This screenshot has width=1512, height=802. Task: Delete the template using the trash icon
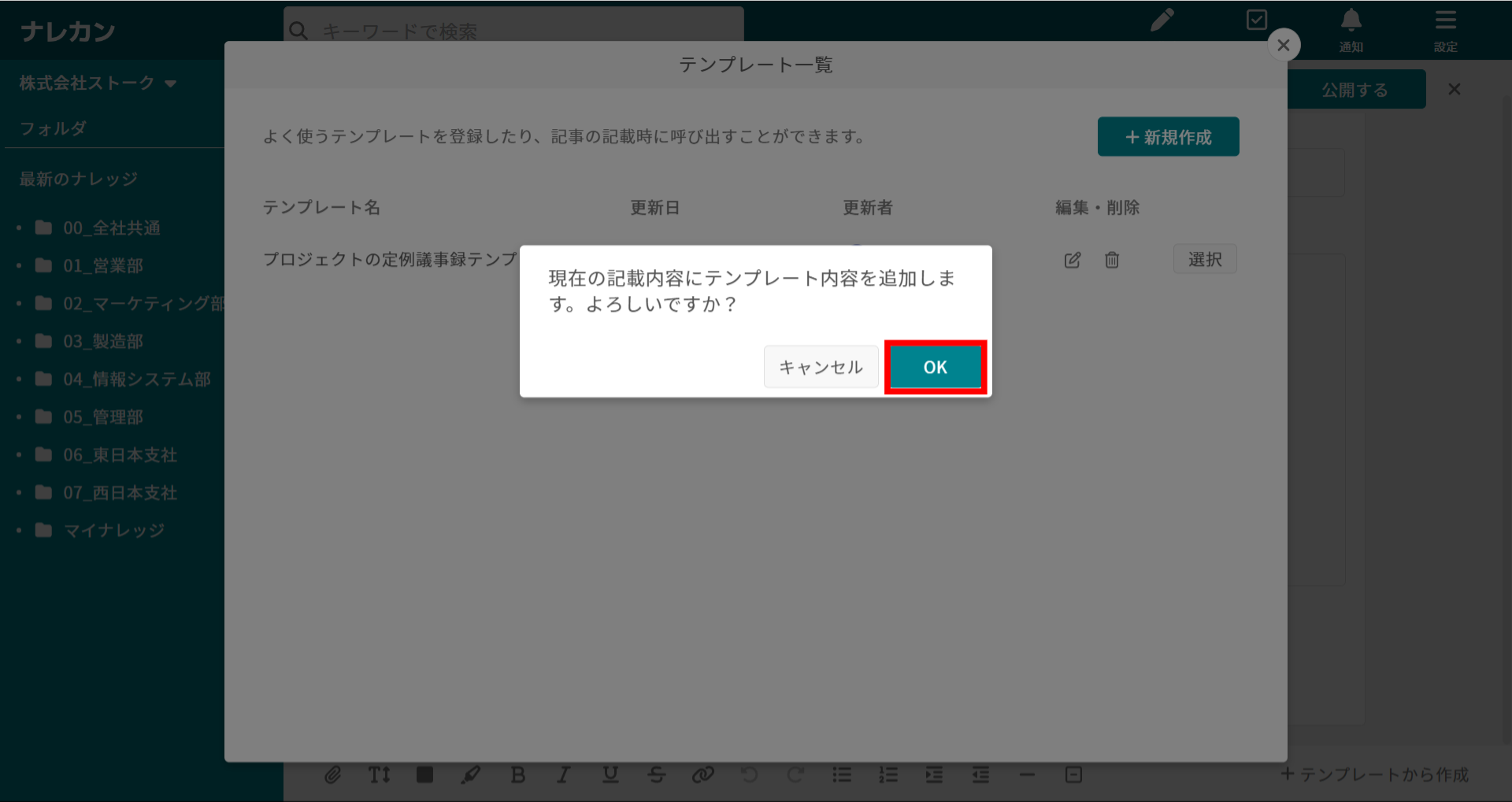coord(1111,260)
